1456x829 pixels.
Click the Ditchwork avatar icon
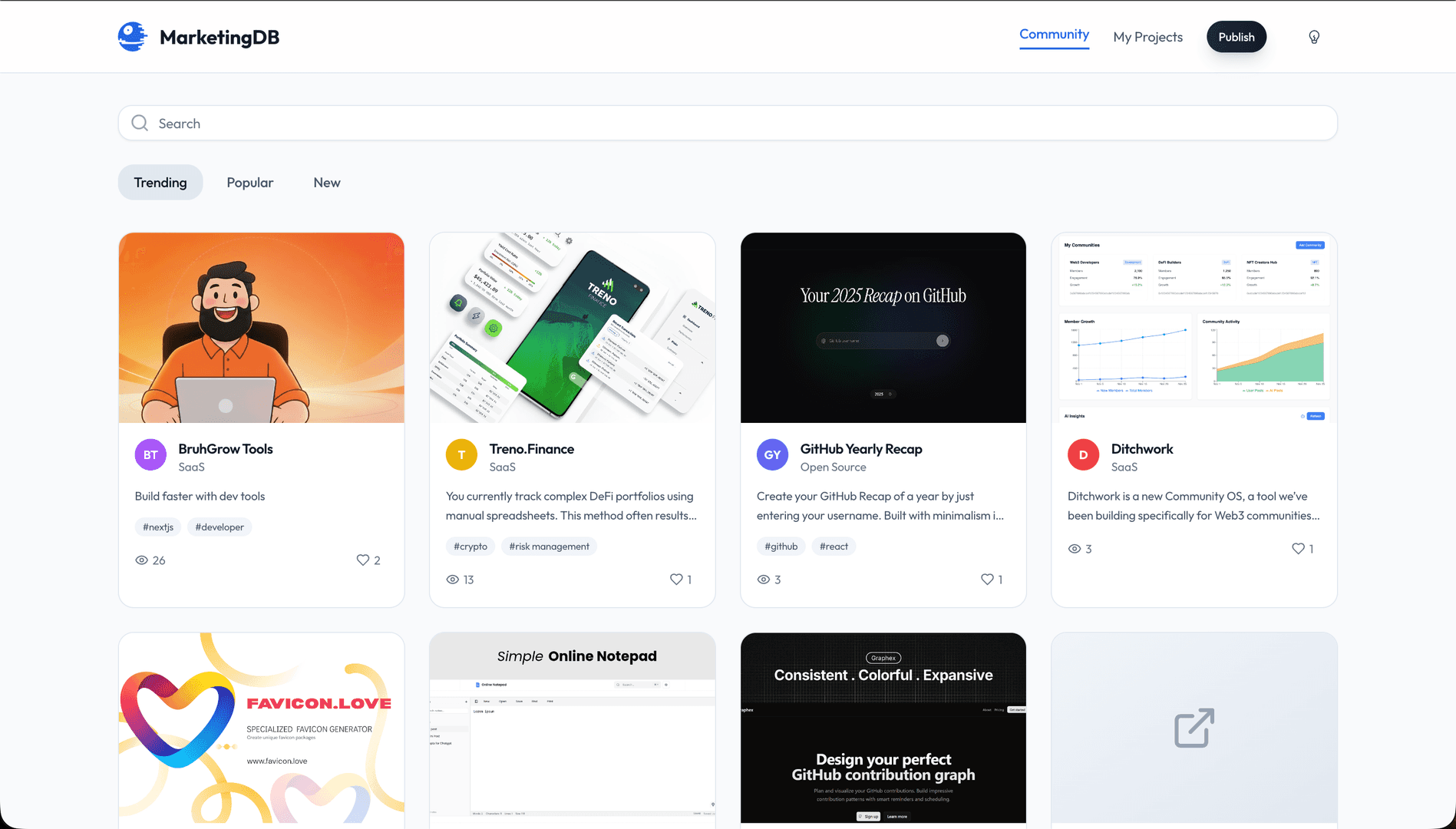[1083, 454]
